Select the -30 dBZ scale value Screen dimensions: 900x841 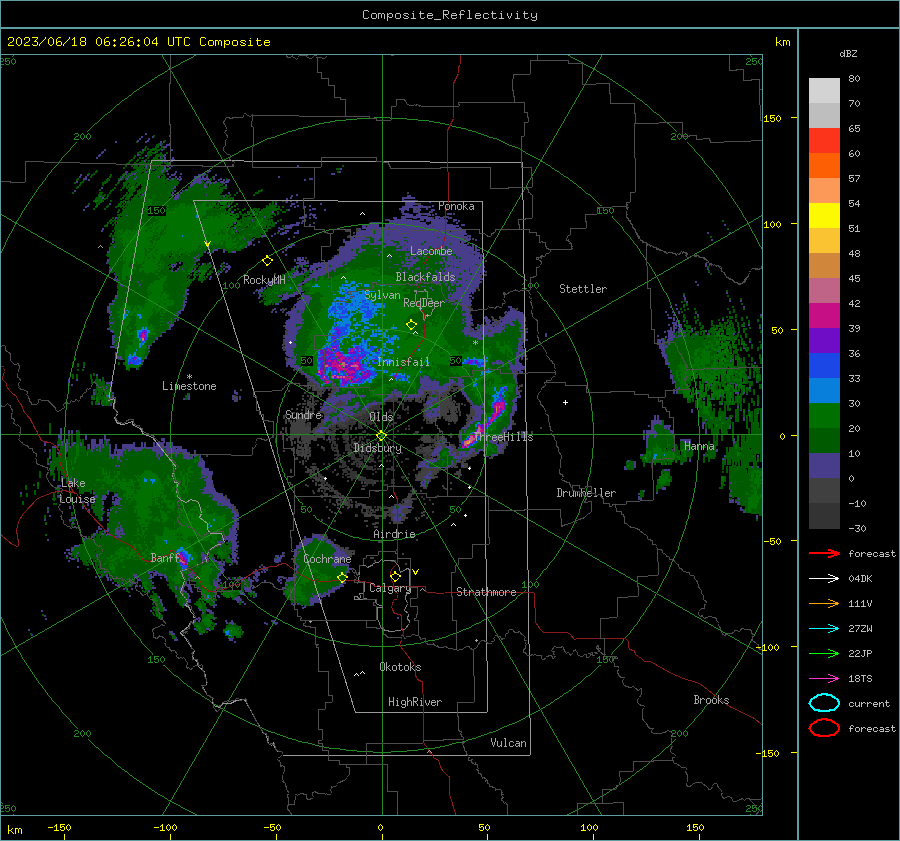point(857,528)
